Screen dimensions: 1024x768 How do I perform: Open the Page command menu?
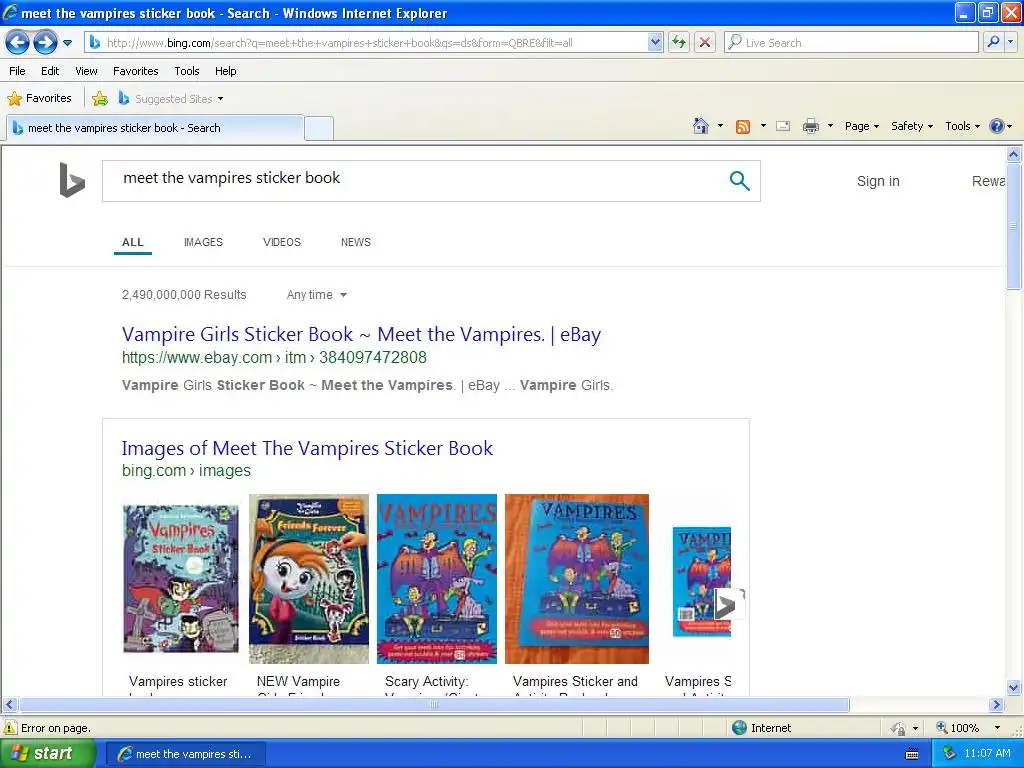tap(861, 127)
